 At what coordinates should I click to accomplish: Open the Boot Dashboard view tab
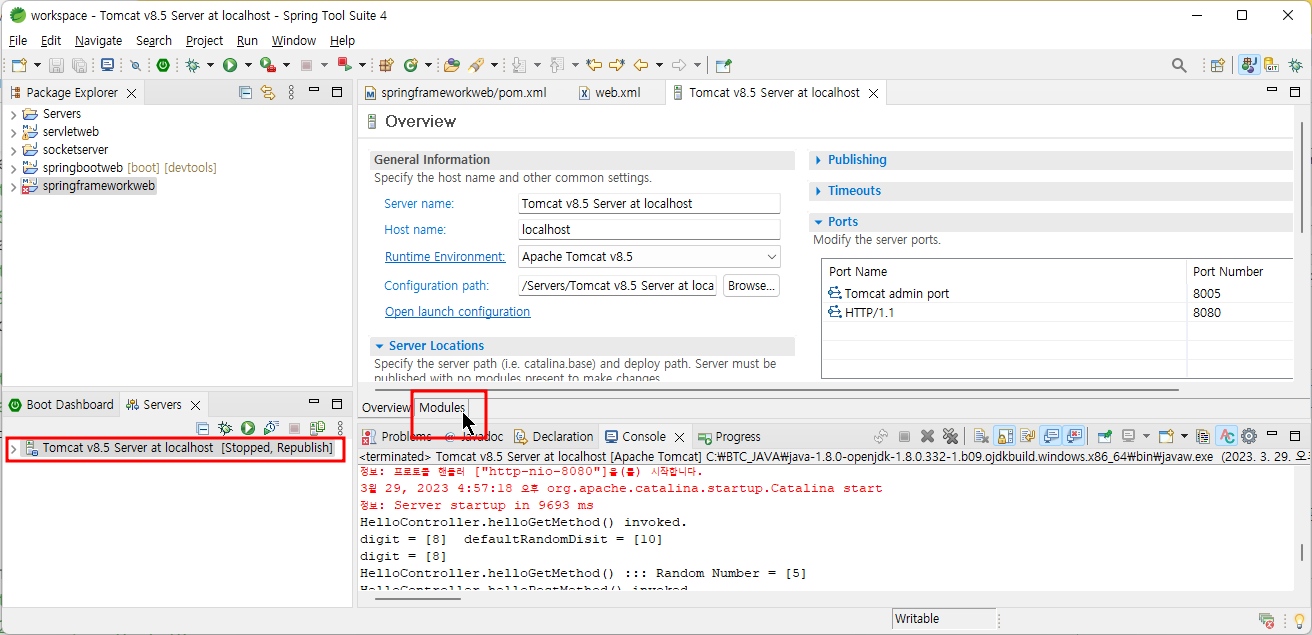pos(61,405)
